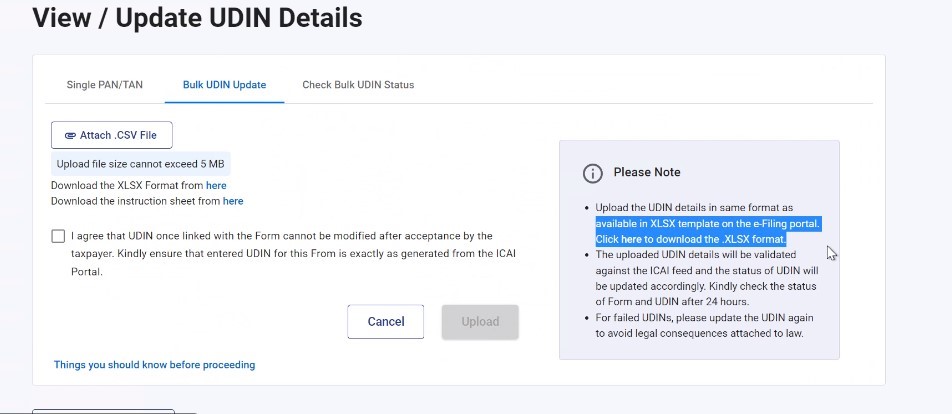
Task: Click the 'Upload file size cannot exceed 5 MB' notice
Action: 140,164
